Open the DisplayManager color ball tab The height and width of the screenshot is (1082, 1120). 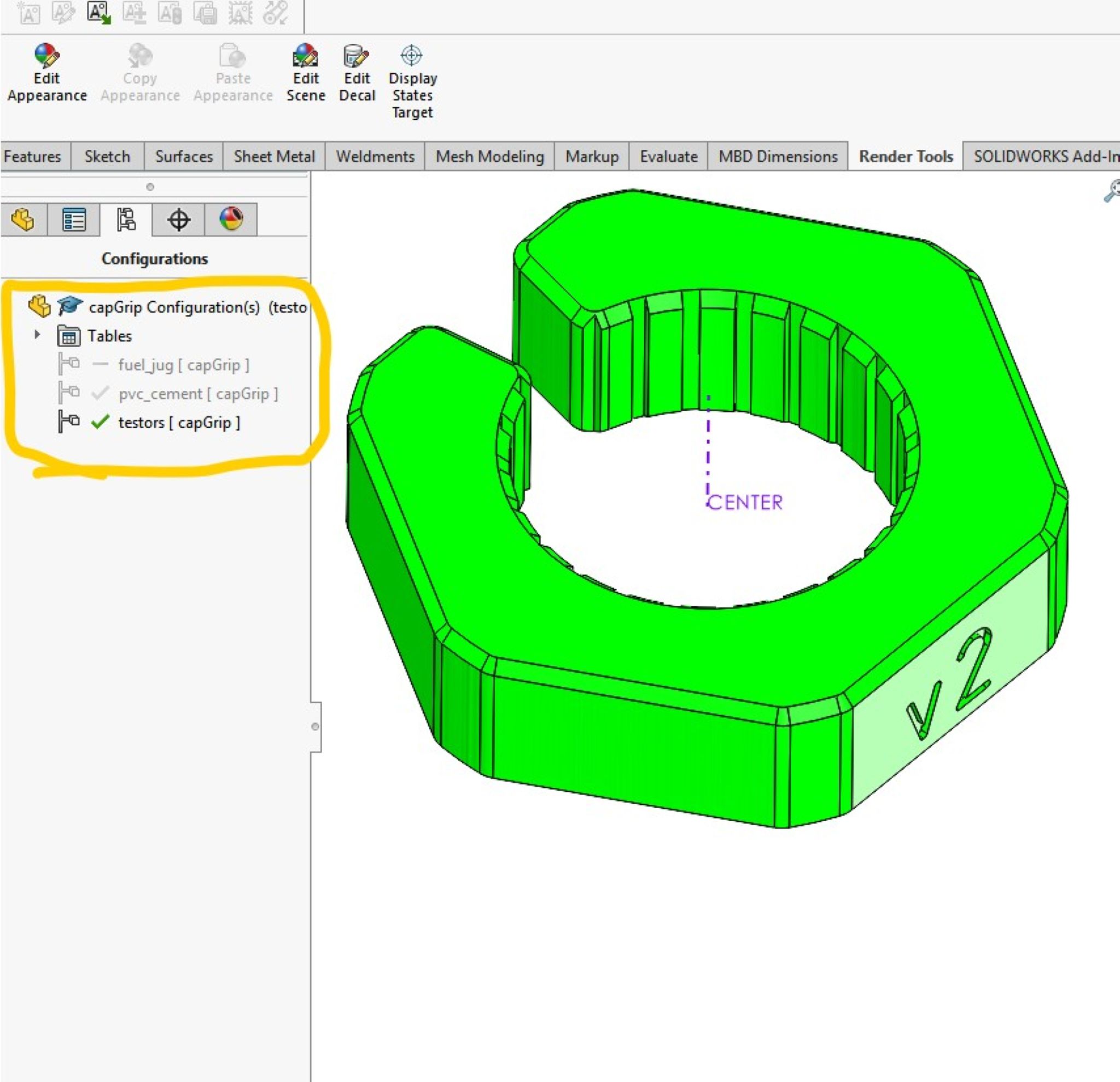pos(231,219)
